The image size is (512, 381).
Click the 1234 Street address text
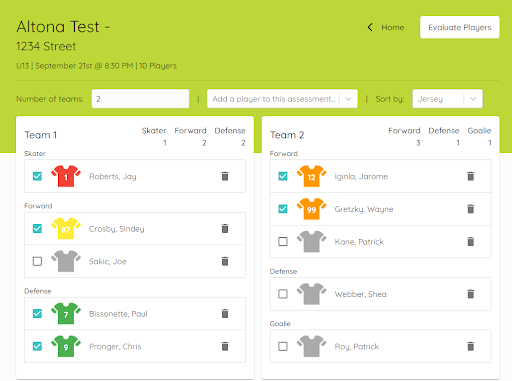click(x=46, y=46)
